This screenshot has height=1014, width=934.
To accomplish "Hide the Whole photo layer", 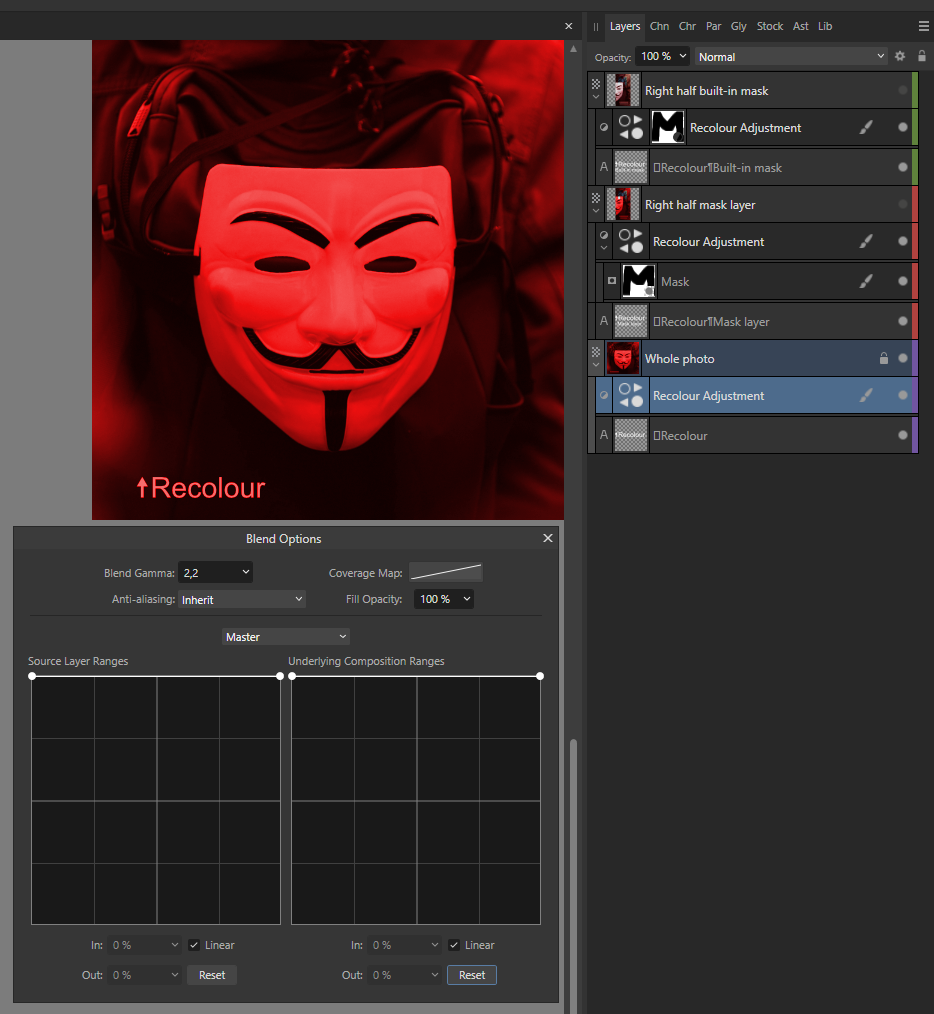I will click(x=903, y=358).
